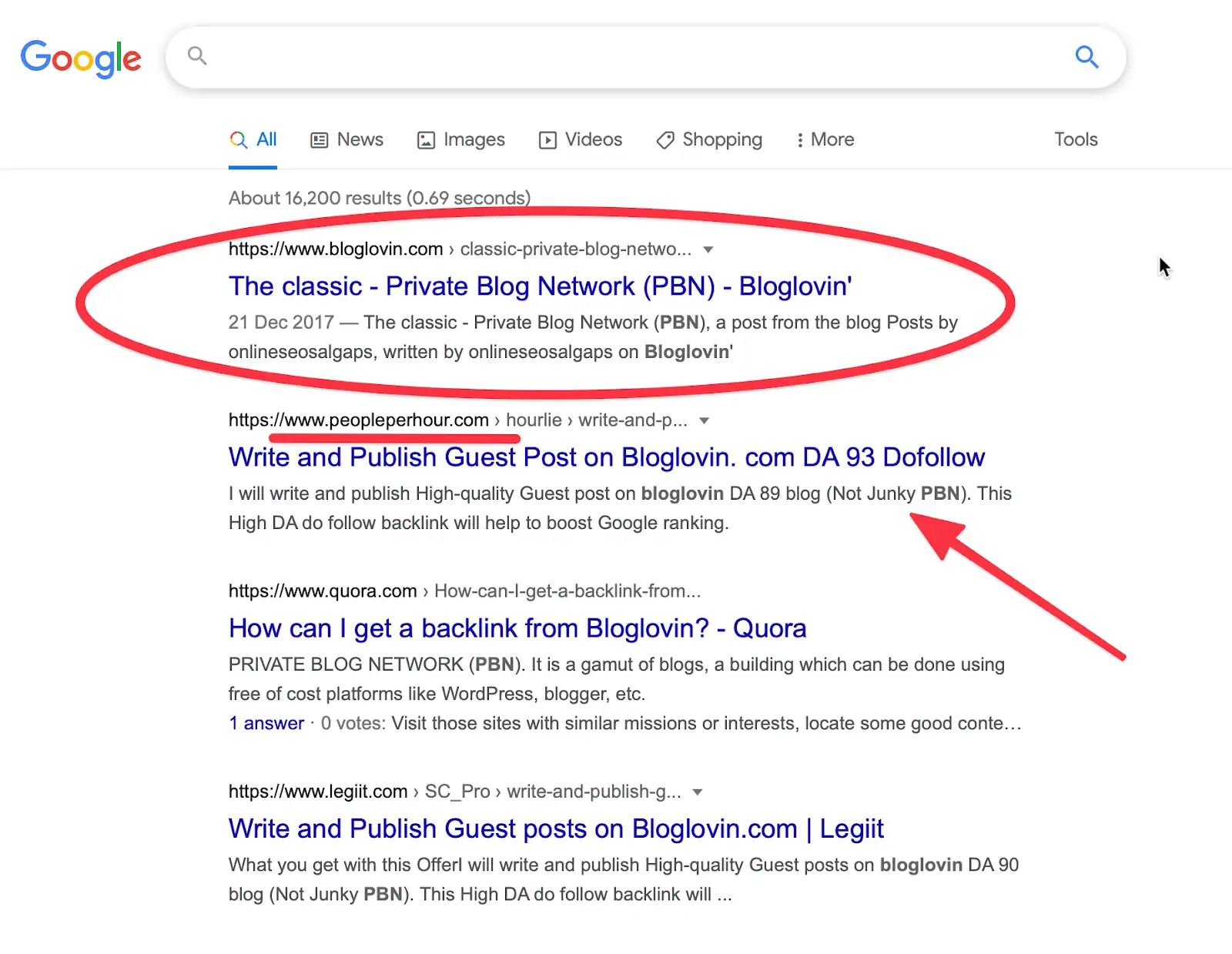Click the '21 Dec 2017' date in first snippet
The height and width of the screenshot is (954, 1232).
coord(281,323)
